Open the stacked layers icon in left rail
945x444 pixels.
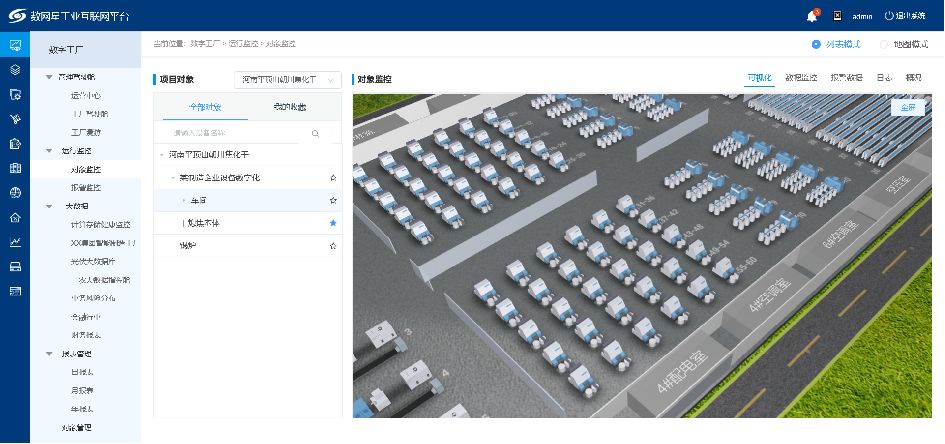pos(16,70)
